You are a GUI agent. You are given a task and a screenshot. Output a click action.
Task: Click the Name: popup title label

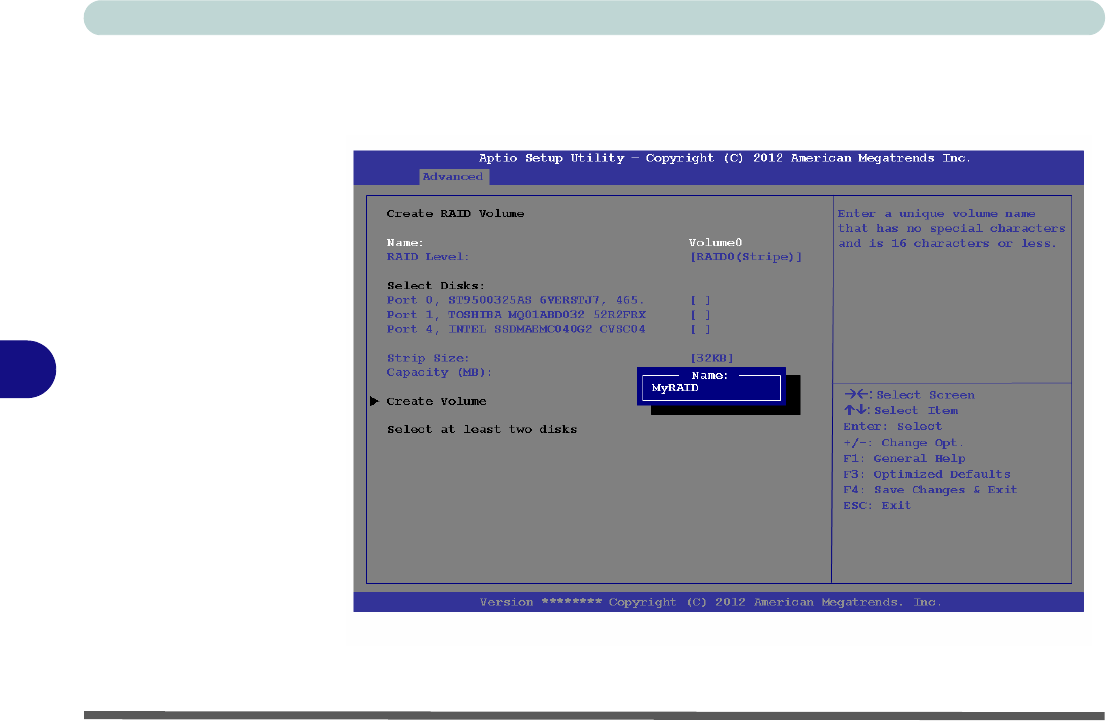pos(710,375)
